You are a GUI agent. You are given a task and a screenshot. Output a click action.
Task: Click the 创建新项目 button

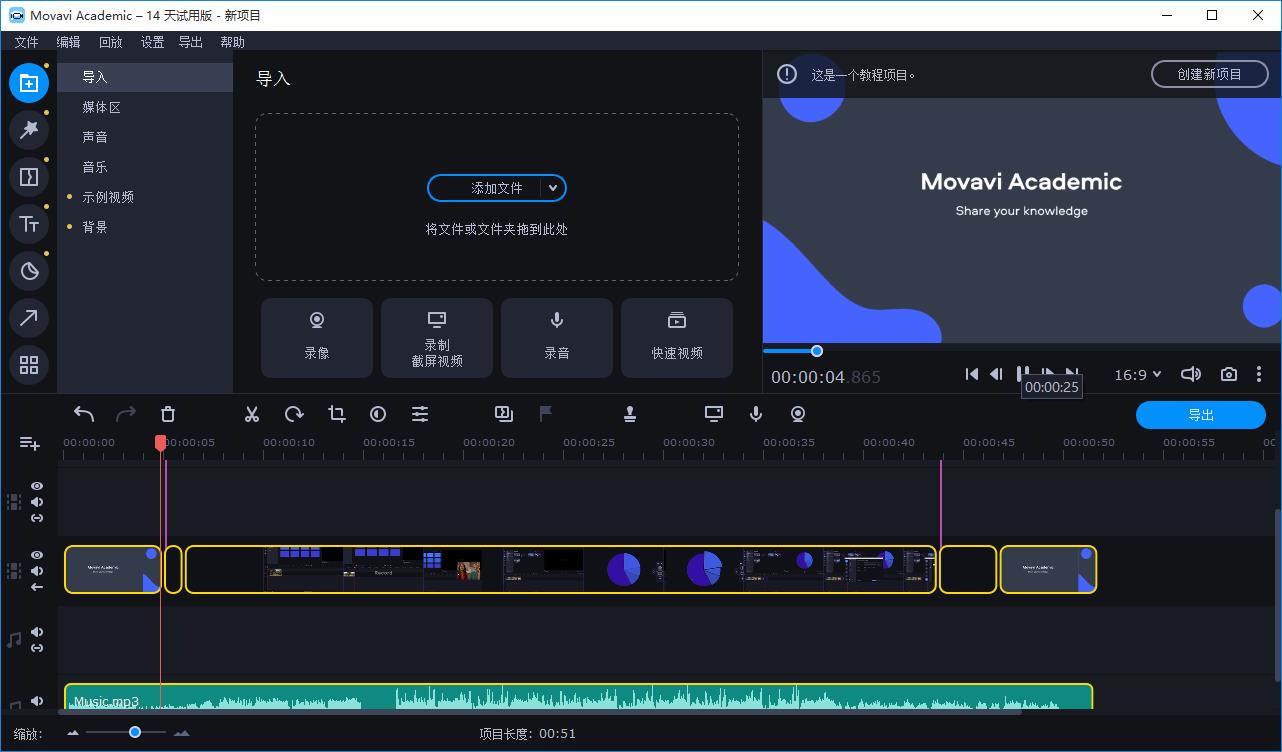[1209, 74]
